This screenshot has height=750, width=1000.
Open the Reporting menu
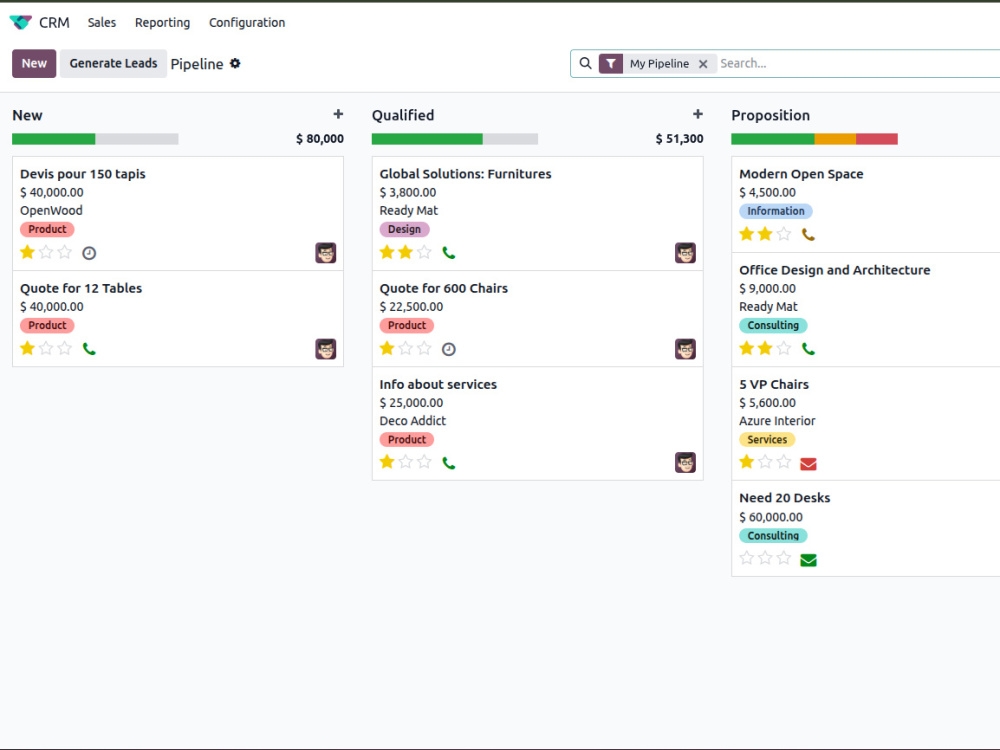[162, 22]
